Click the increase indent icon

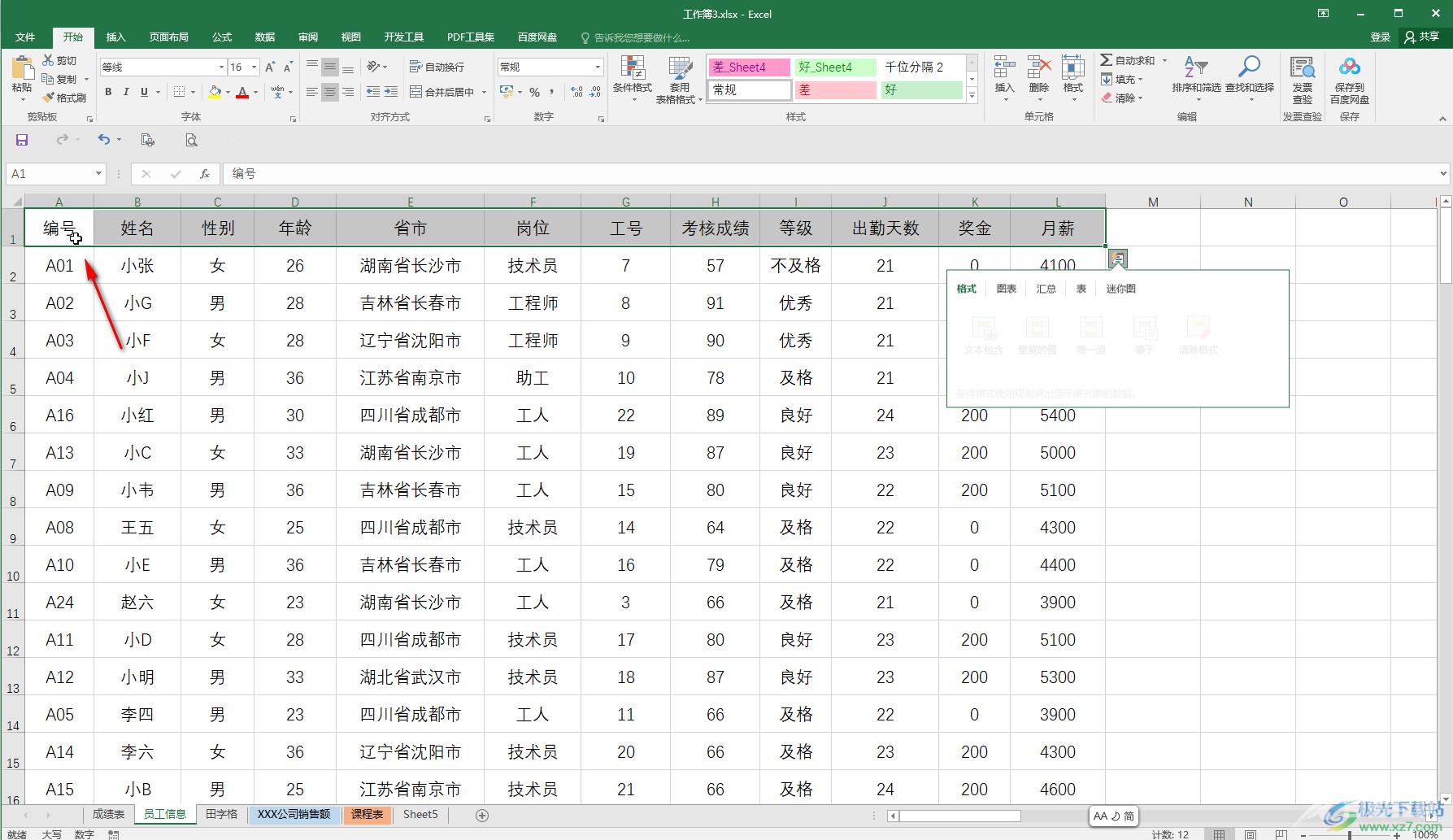391,92
